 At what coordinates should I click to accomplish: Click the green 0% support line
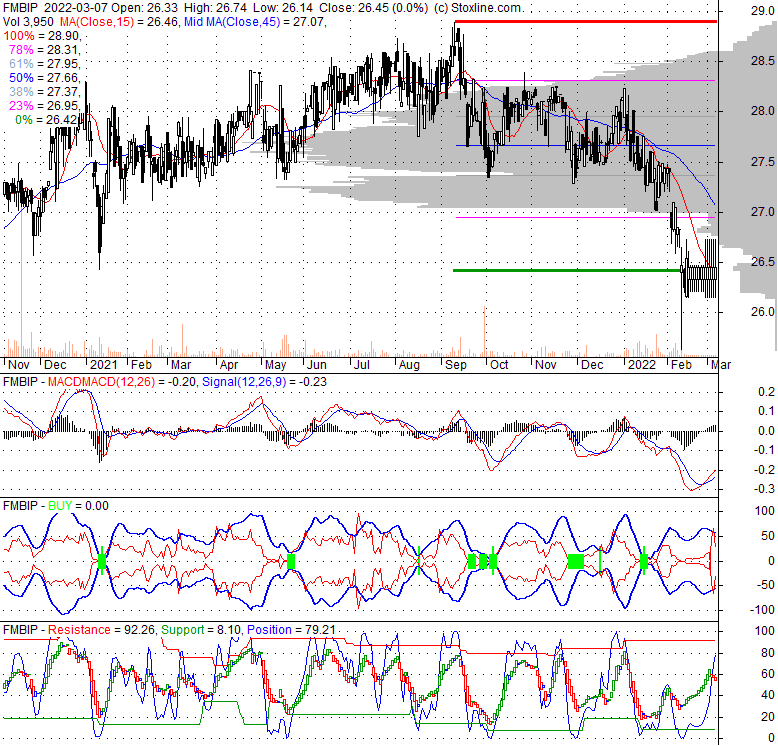point(567,270)
